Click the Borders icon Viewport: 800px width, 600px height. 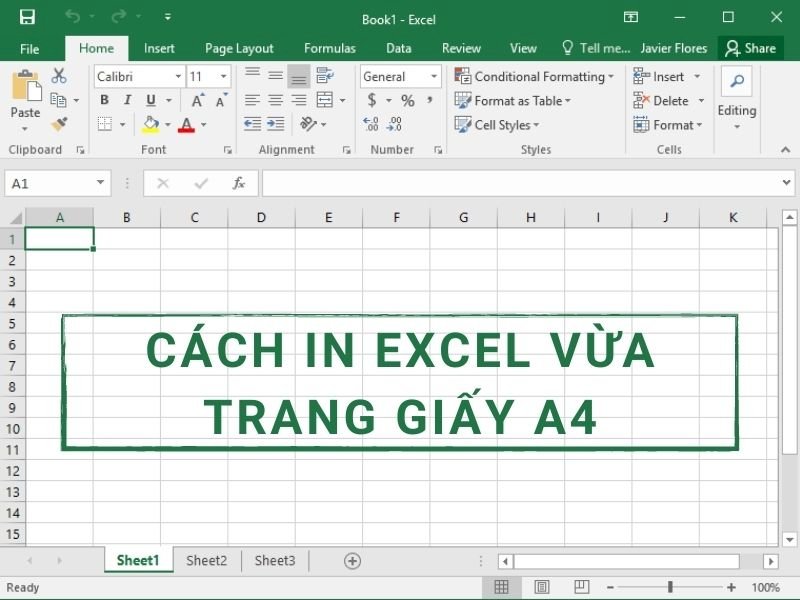click(105, 124)
